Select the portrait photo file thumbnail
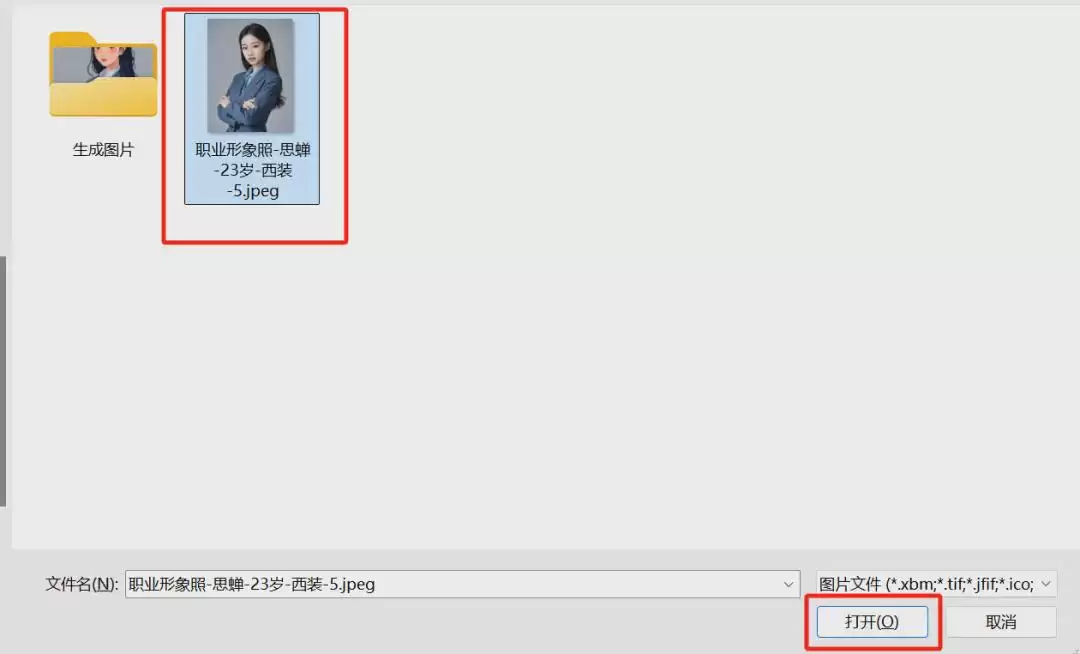 [x=251, y=75]
